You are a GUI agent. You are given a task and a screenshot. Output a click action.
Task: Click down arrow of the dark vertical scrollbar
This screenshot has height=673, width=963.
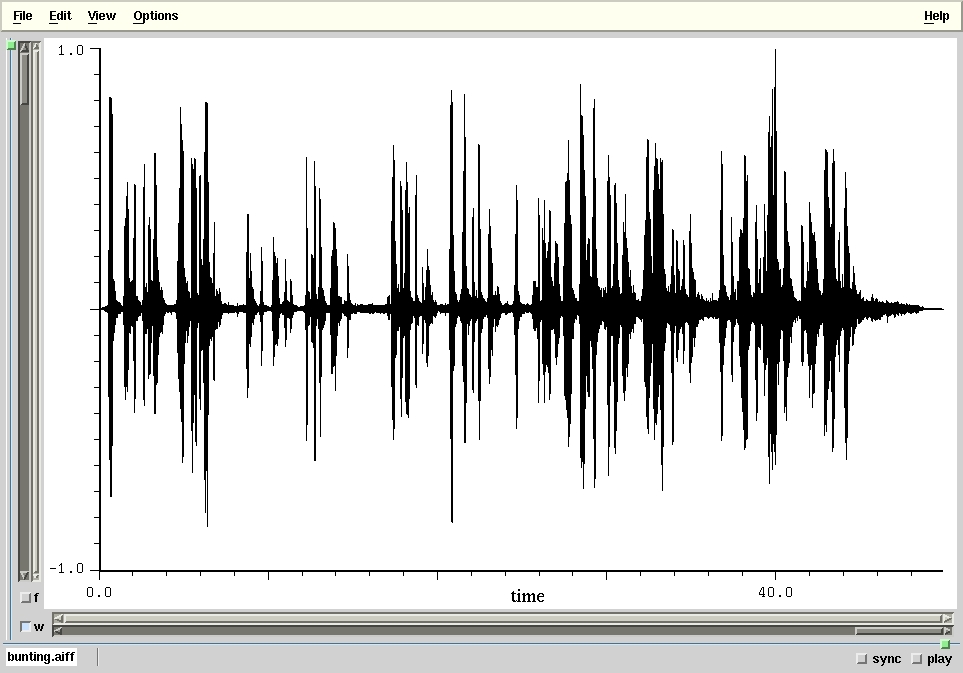pos(25,576)
